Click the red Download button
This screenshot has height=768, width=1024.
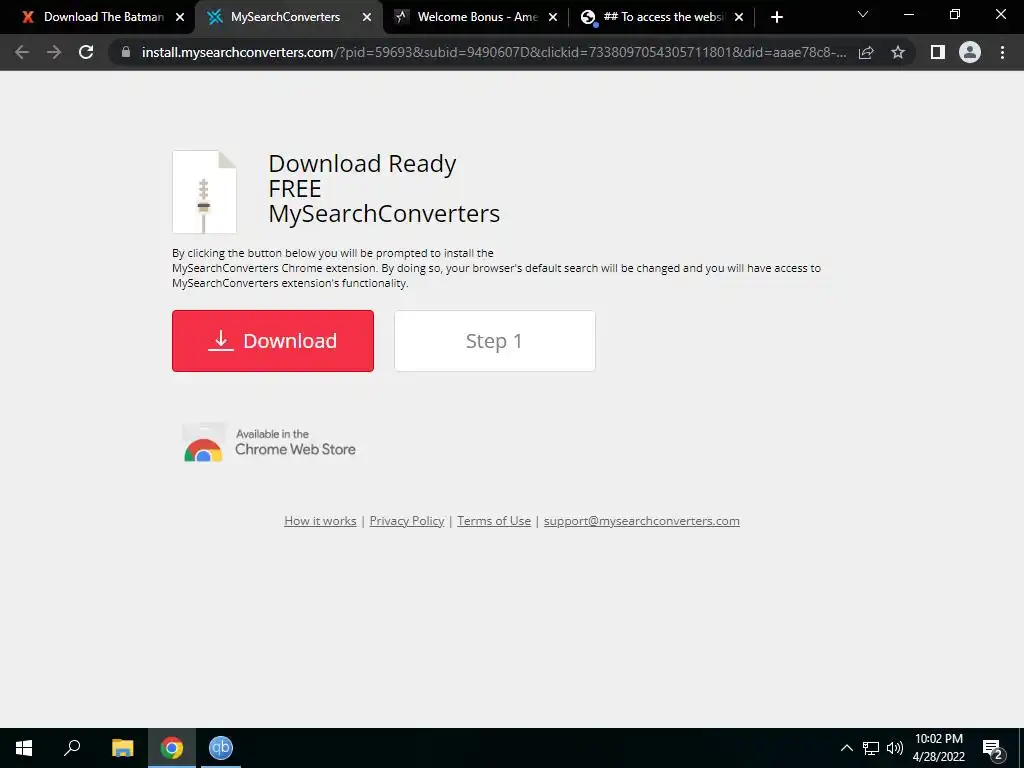273,341
